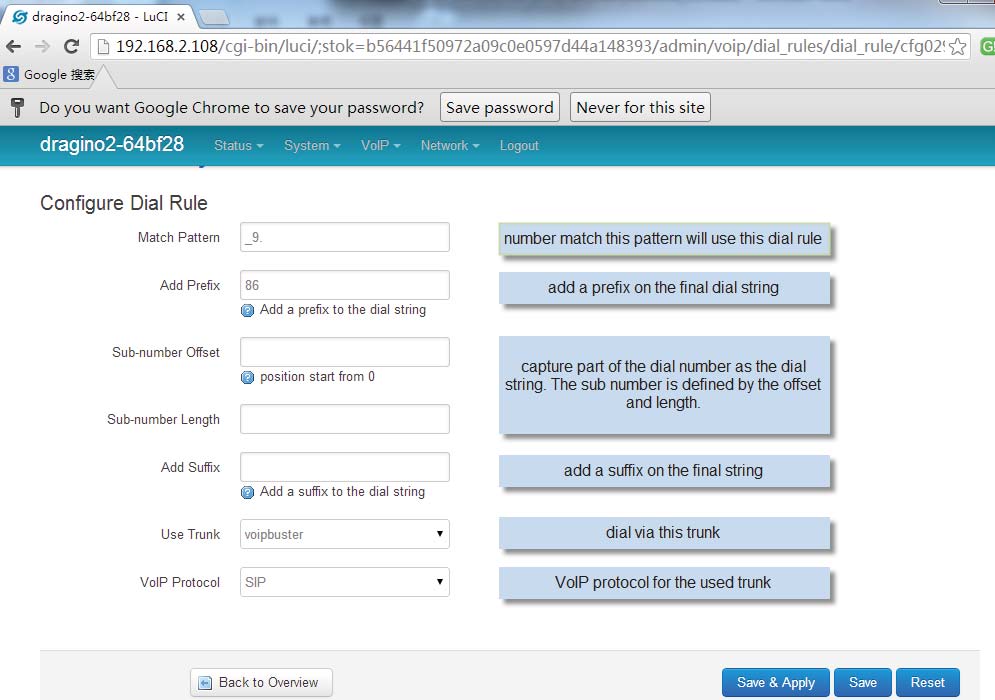This screenshot has height=700, width=995.
Task: Focus the Add Prefix input field
Action: (345, 285)
